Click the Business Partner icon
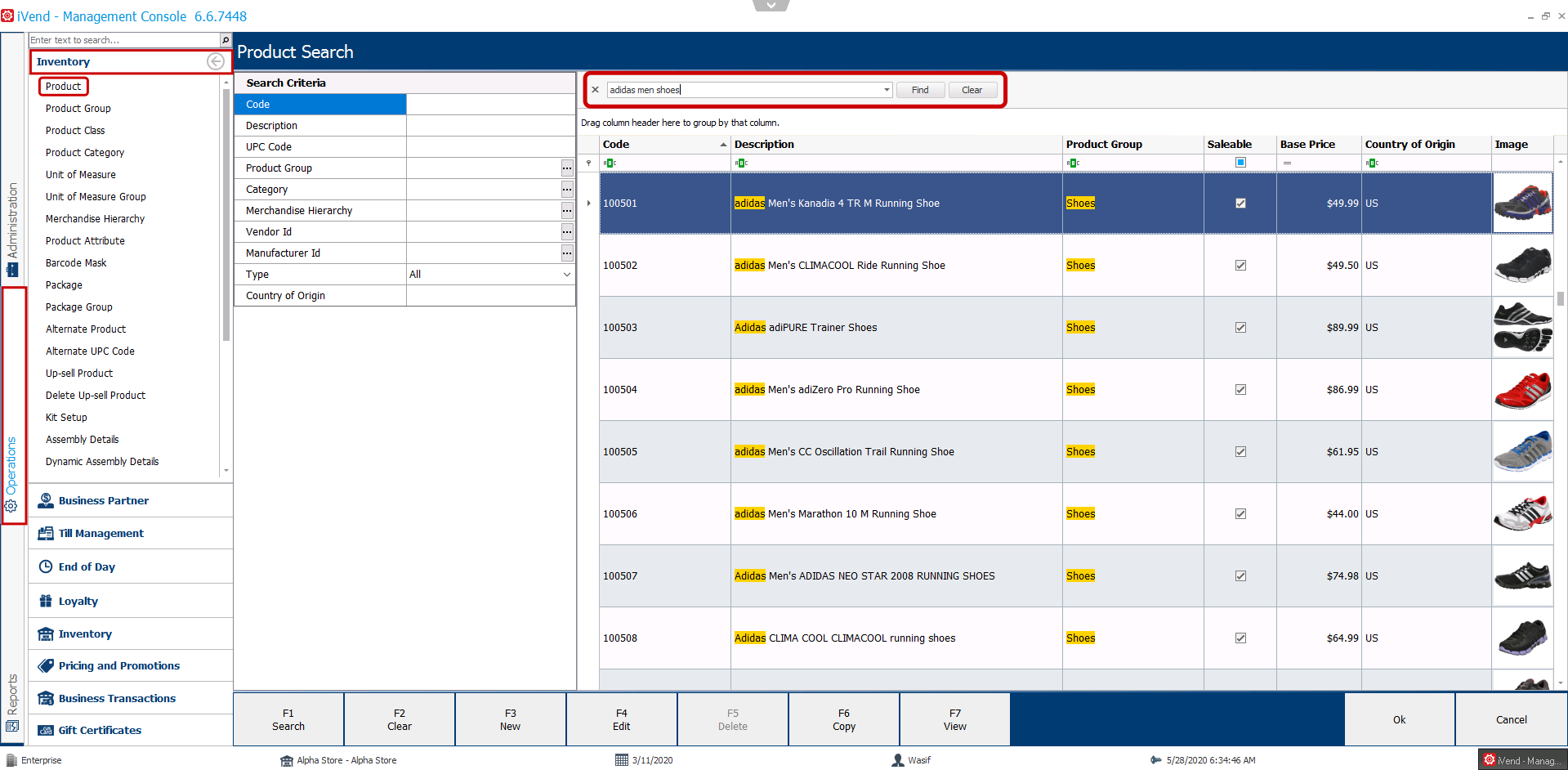 tap(46, 500)
